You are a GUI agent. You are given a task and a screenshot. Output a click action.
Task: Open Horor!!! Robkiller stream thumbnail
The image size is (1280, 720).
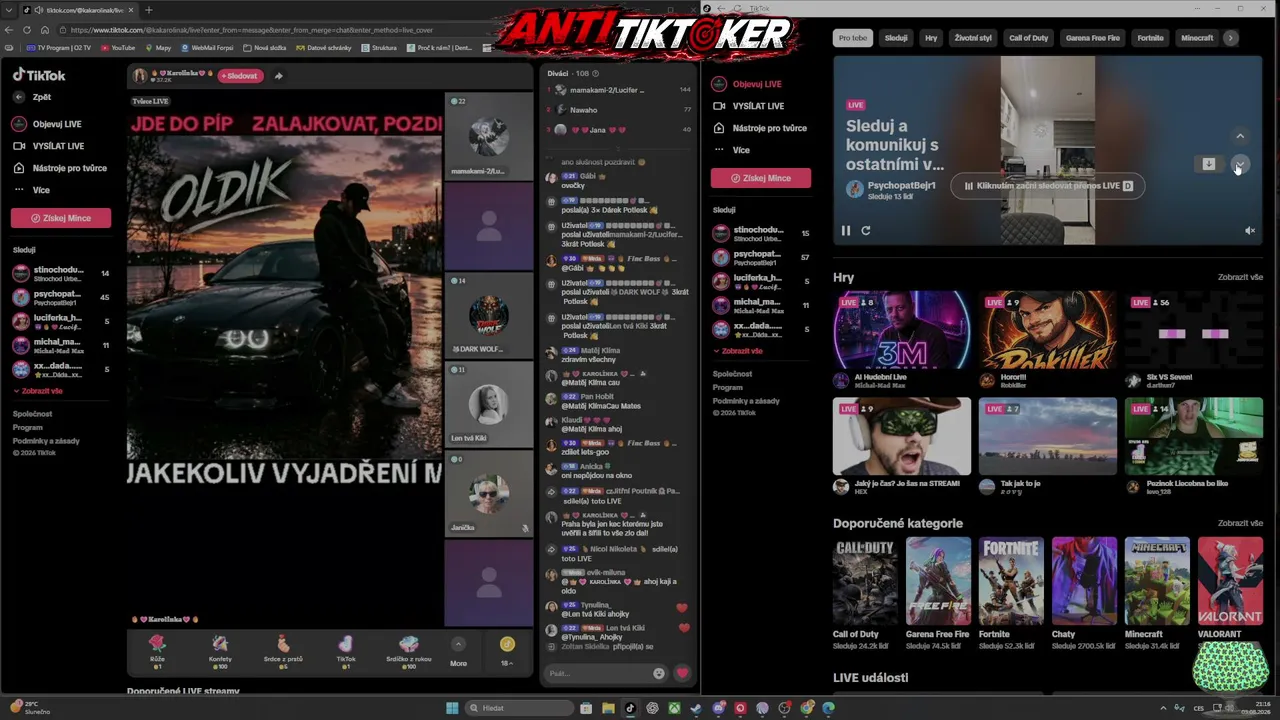[1048, 330]
